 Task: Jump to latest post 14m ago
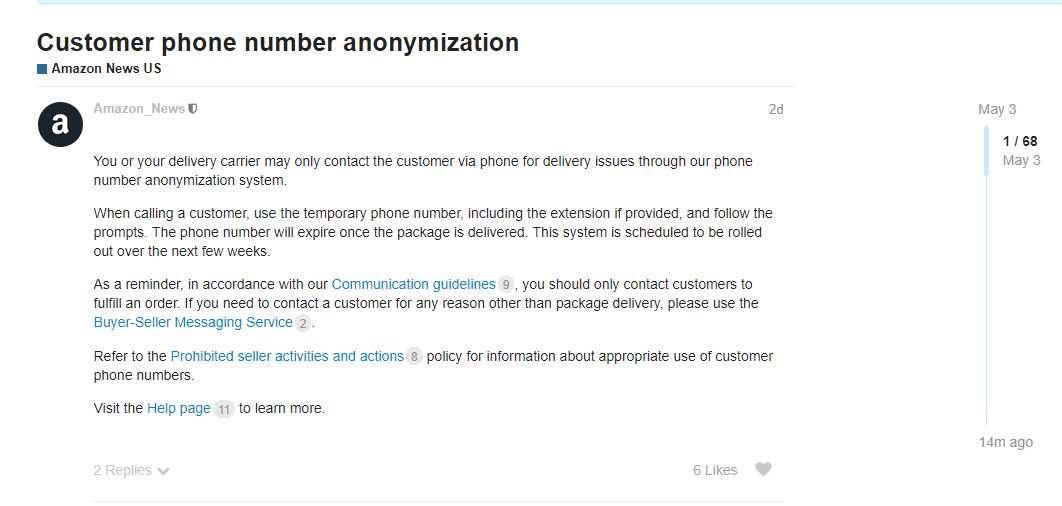point(1006,442)
